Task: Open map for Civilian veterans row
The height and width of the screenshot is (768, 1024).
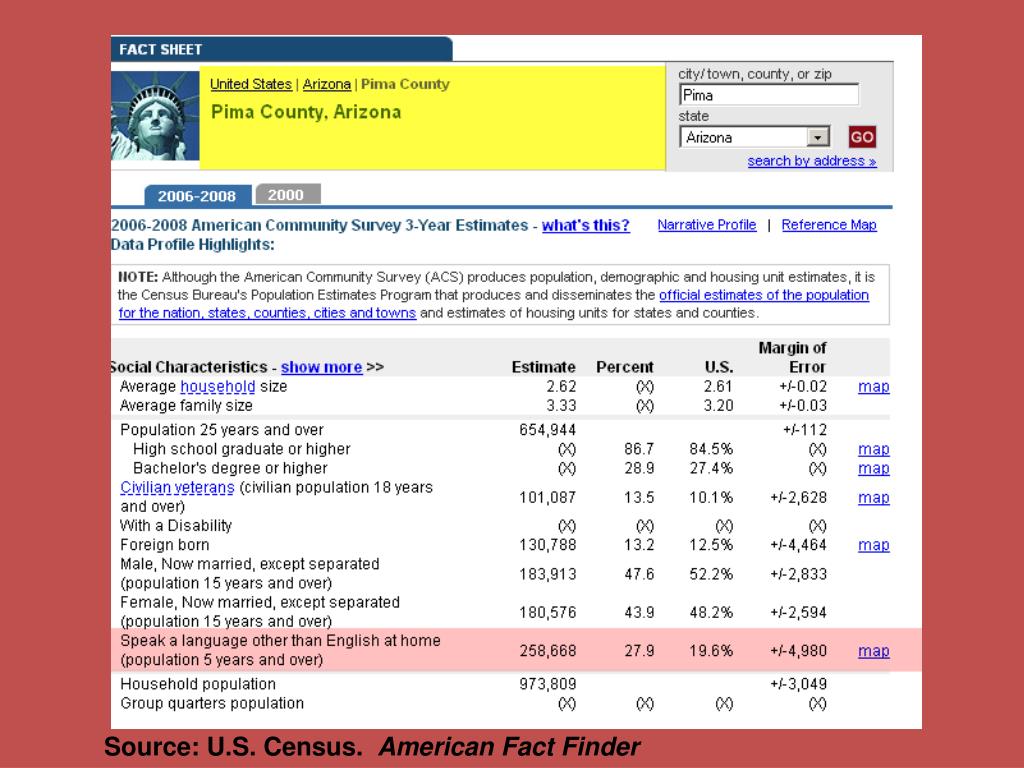Action: pos(874,498)
